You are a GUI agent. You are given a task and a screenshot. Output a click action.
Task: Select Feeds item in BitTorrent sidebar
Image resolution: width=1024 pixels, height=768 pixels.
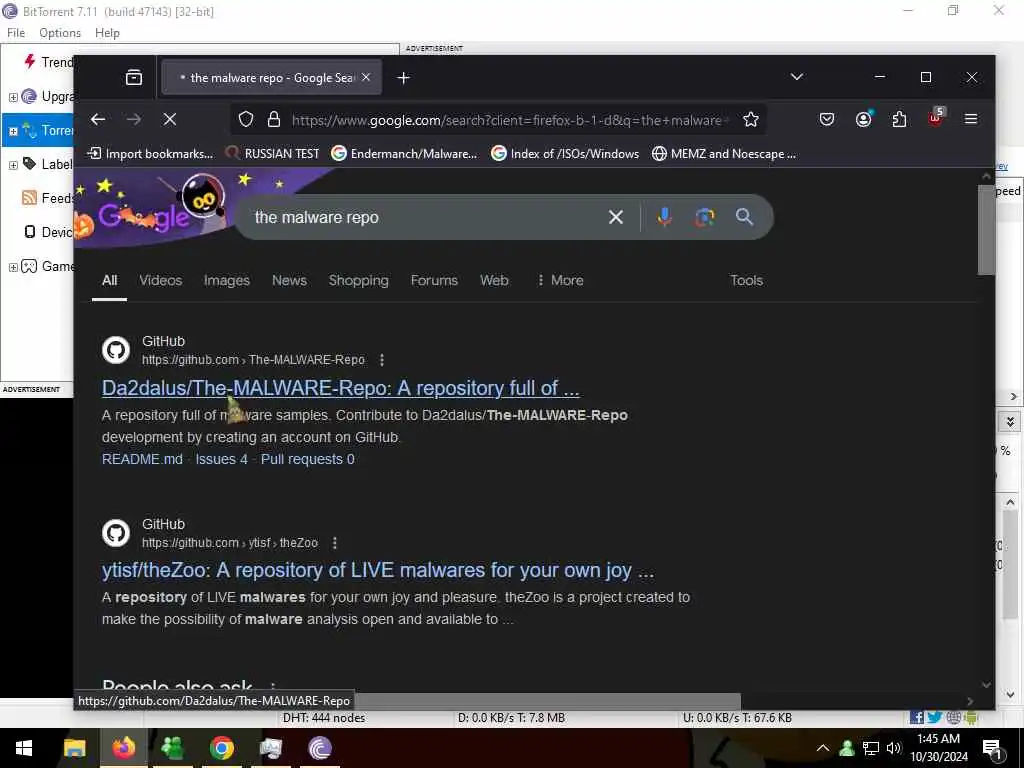[47, 198]
